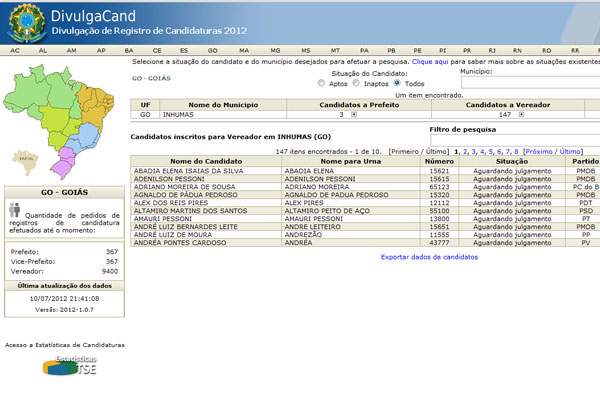Select the Todos radio button
The image size is (600, 402).
[397, 83]
